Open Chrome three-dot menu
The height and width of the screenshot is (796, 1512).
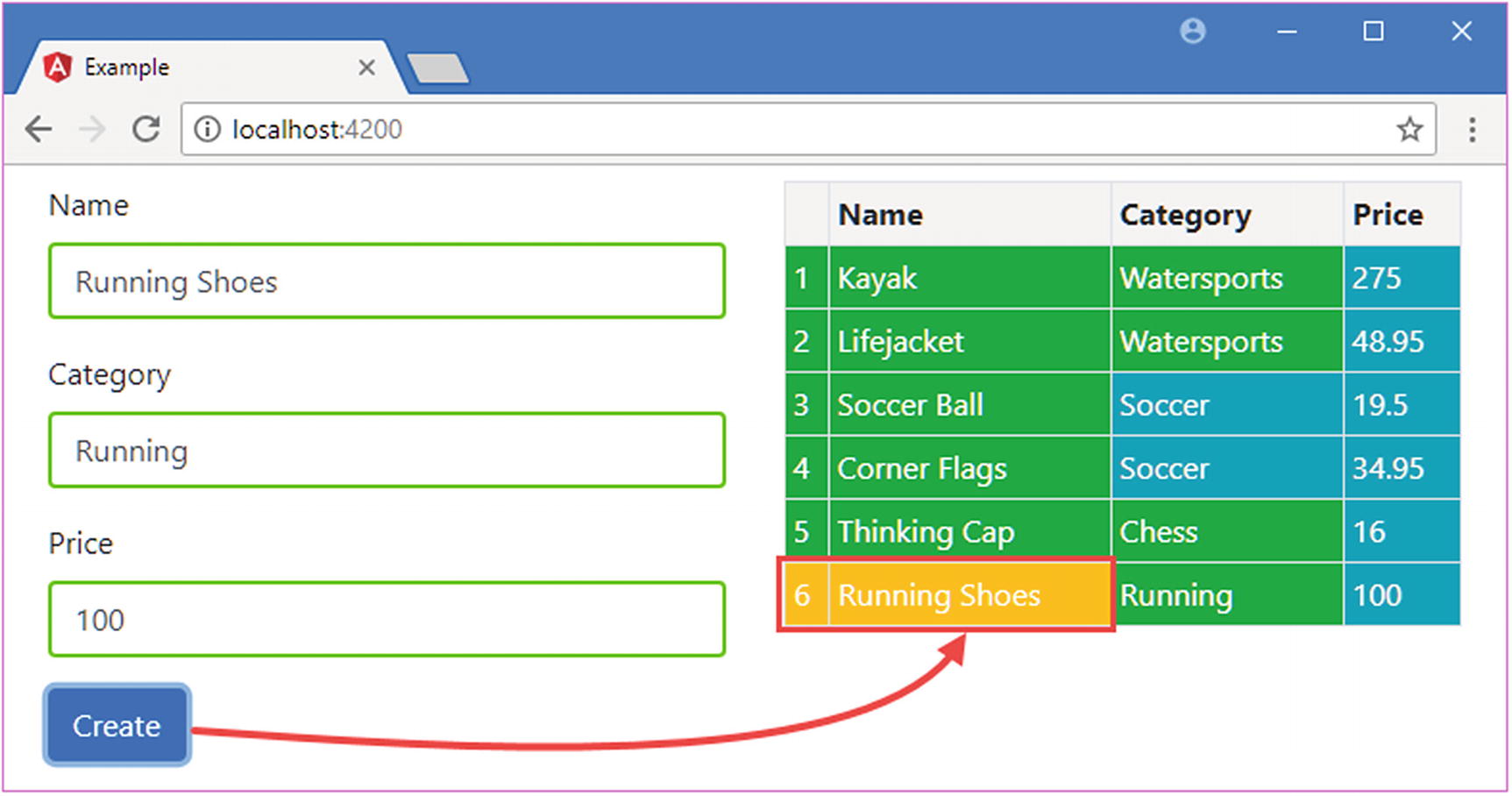tap(1473, 130)
